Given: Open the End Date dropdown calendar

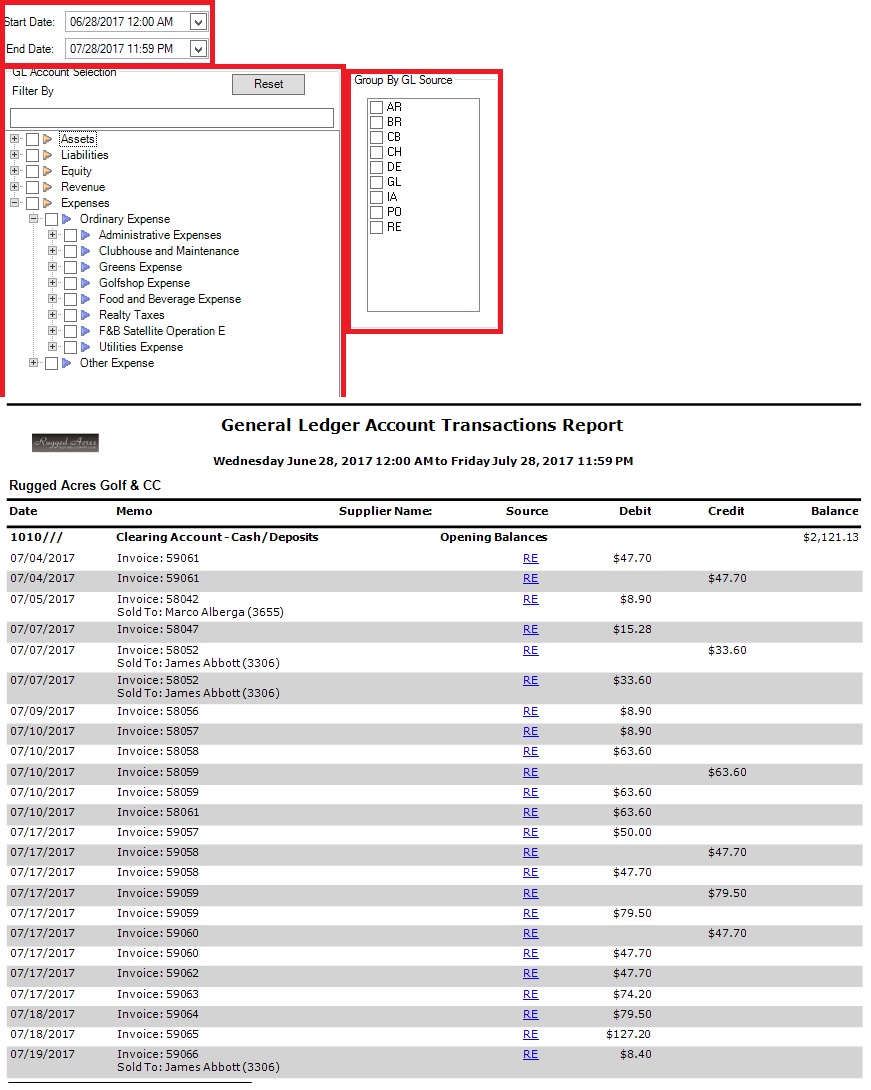Looking at the screenshot, I should click(x=197, y=48).
